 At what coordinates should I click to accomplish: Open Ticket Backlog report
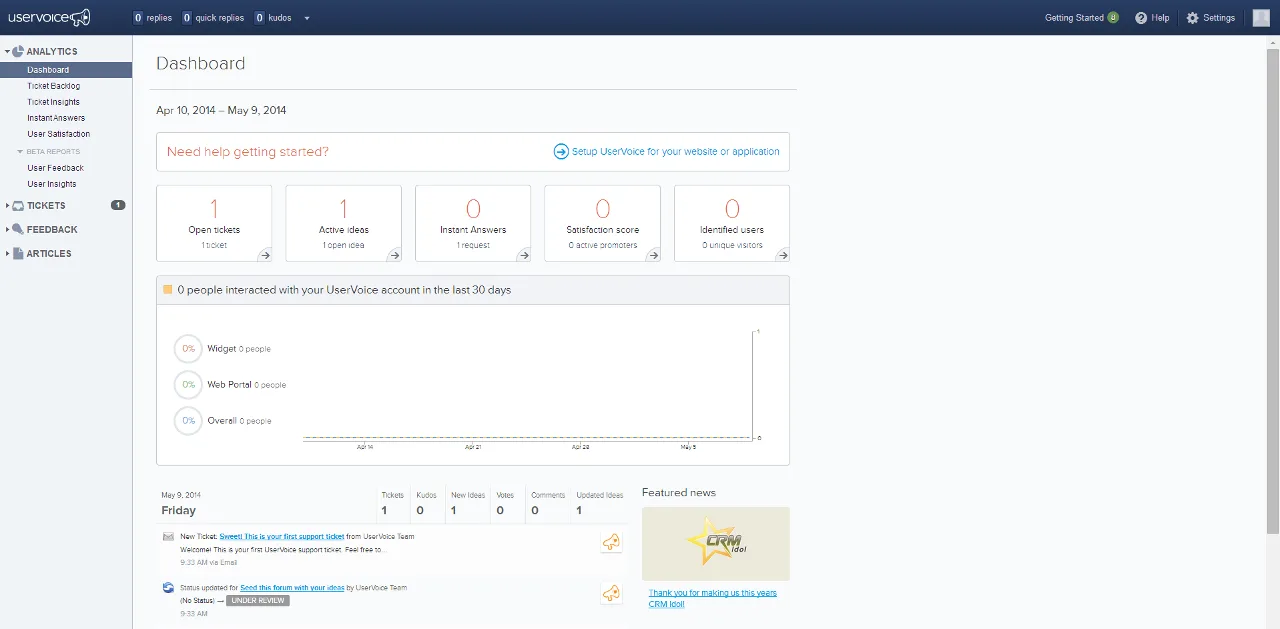54,86
